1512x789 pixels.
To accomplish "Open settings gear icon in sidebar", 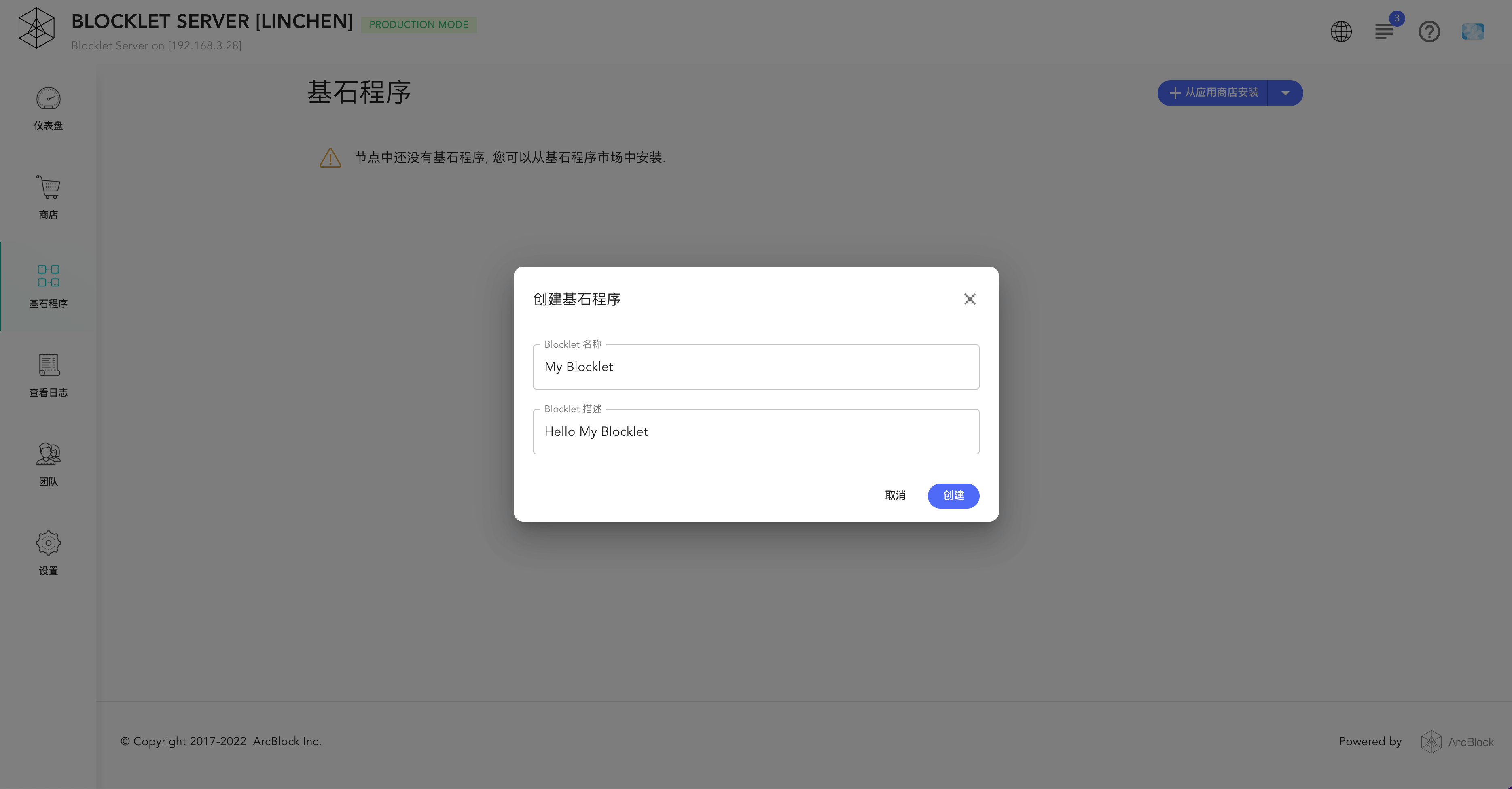I will click(x=48, y=543).
